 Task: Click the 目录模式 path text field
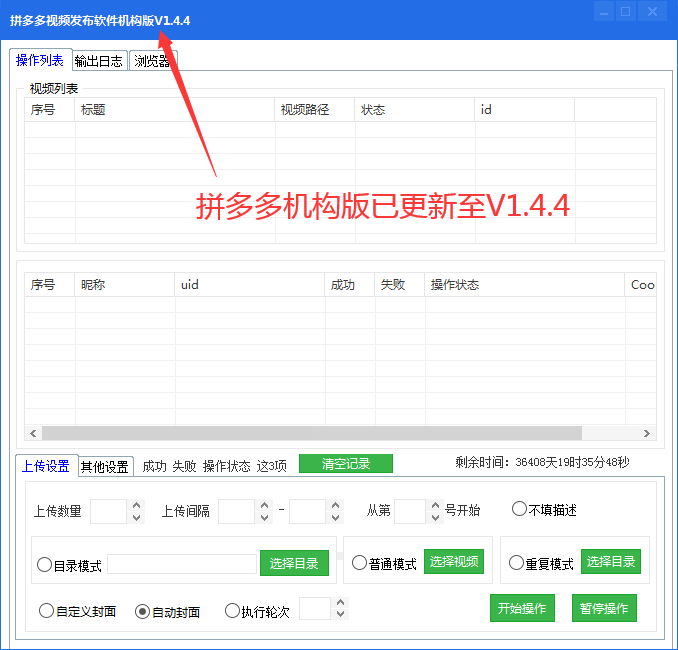click(x=182, y=564)
